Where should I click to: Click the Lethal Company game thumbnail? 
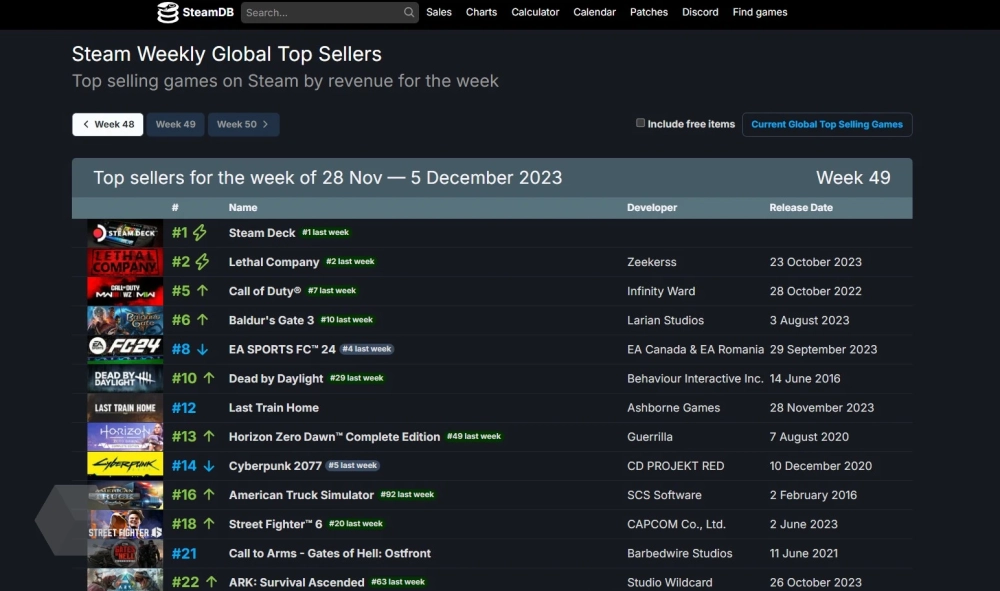[124, 262]
